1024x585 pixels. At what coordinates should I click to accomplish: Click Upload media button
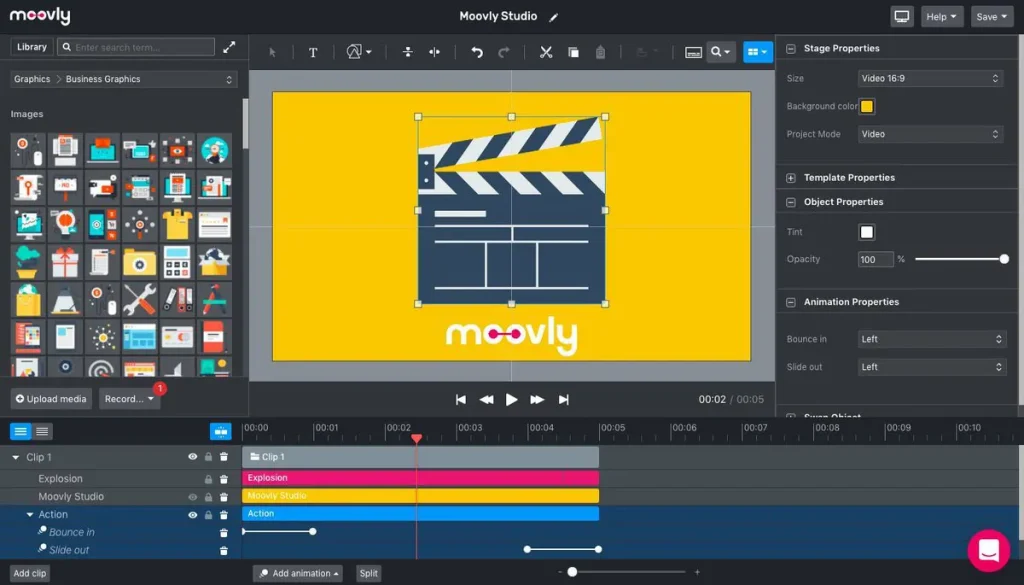[x=51, y=398]
